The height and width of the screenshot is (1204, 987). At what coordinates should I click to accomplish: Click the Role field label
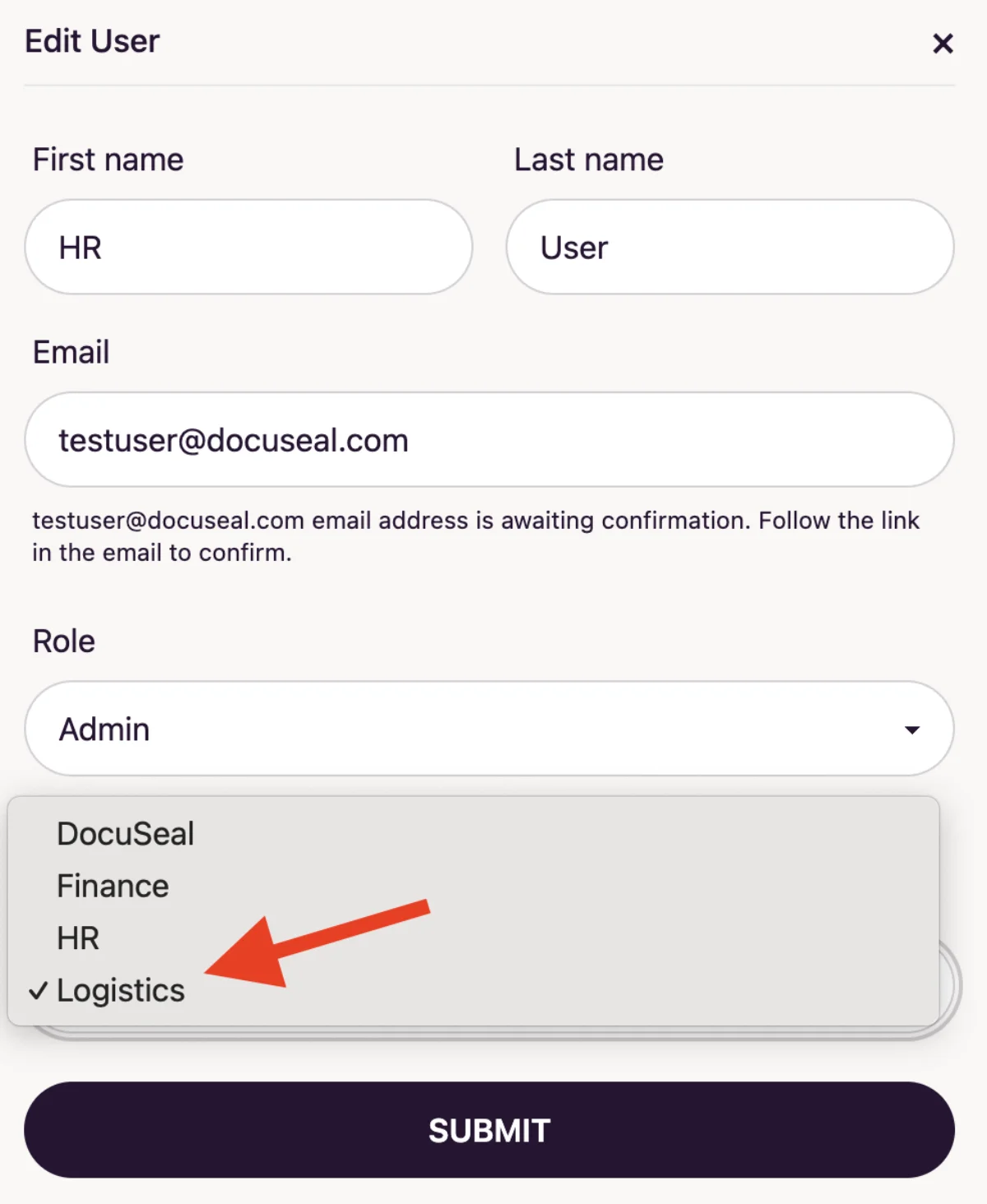64,641
